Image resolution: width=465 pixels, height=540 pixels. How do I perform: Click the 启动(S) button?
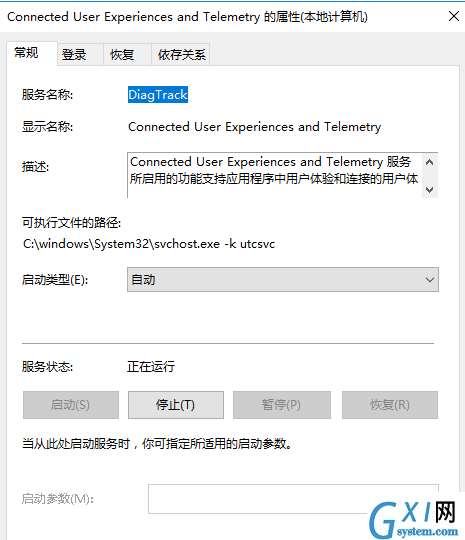pyautogui.click(x=71, y=405)
